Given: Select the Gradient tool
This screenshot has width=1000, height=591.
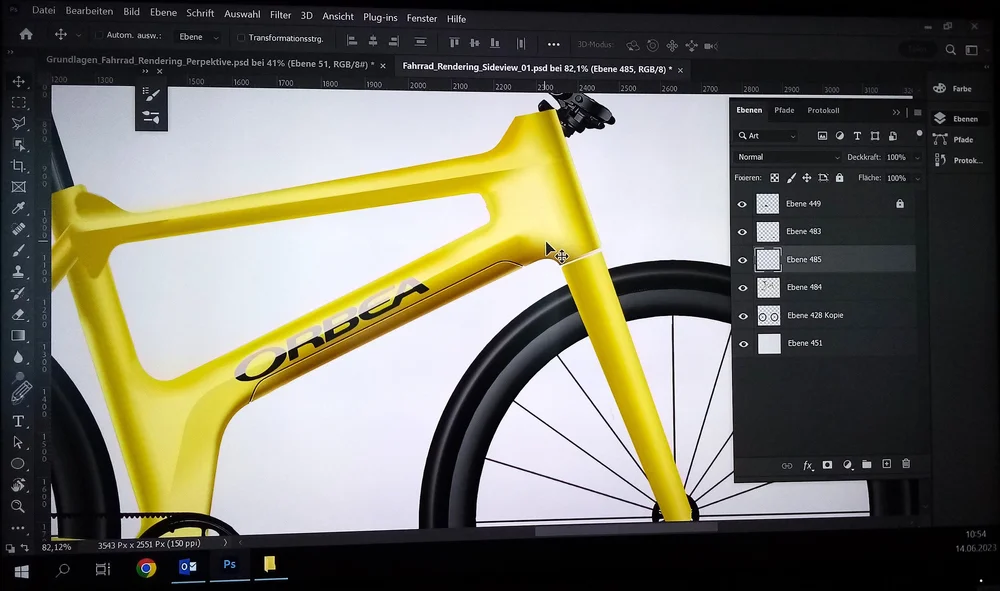Looking at the screenshot, I should [x=18, y=335].
